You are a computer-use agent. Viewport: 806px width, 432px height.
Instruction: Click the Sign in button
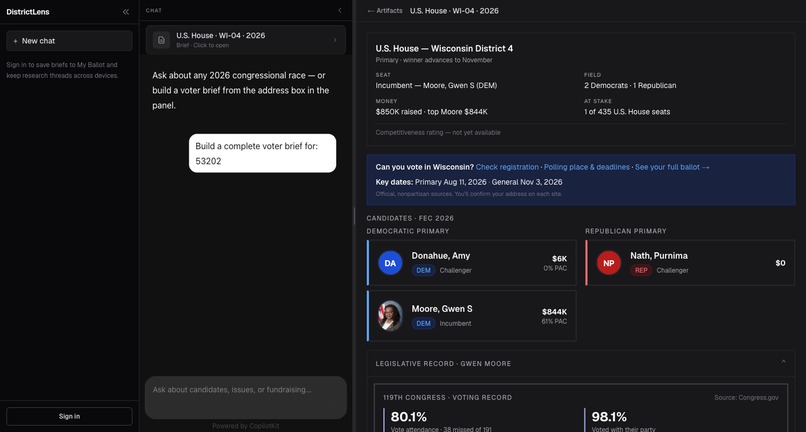tap(69, 417)
